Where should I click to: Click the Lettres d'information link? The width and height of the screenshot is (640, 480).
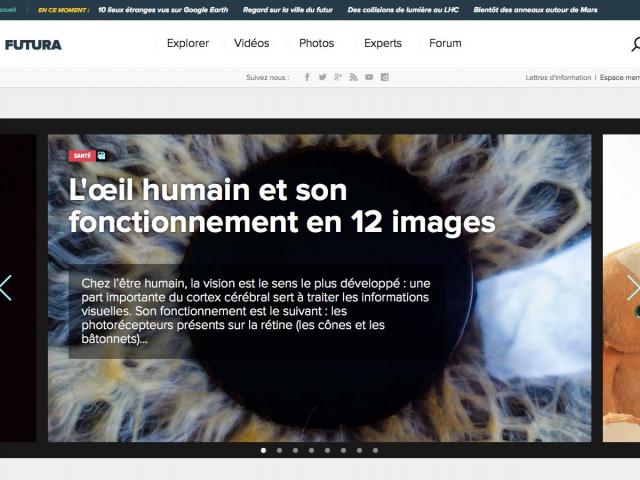558,78
